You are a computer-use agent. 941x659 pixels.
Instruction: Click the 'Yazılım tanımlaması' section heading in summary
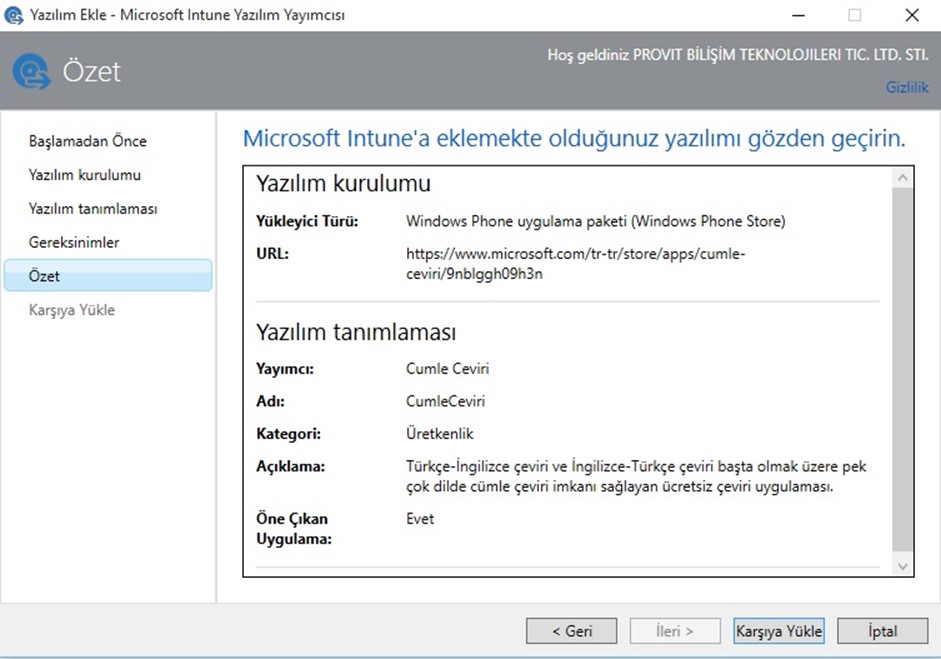click(x=356, y=332)
